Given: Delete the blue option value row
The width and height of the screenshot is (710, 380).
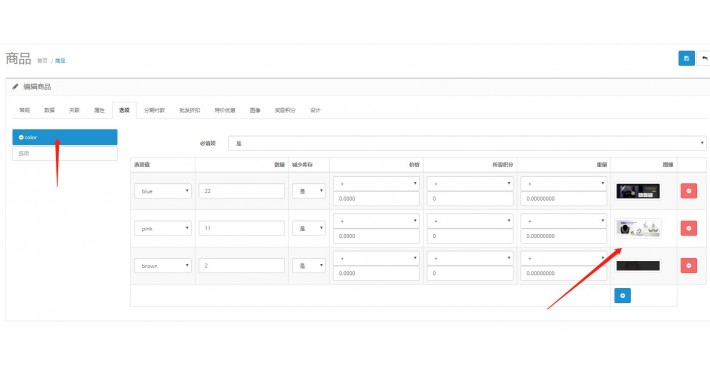Looking at the screenshot, I should click(689, 191).
